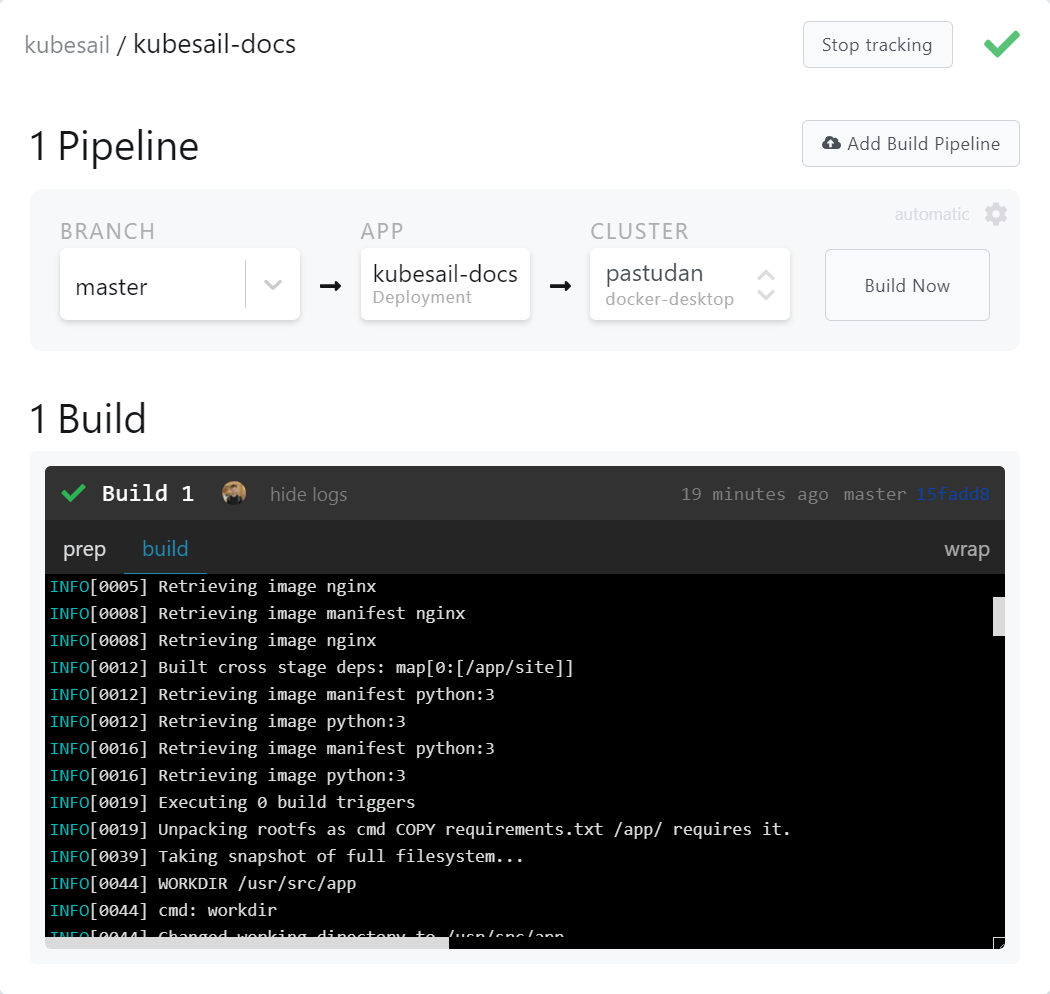Click the Build Now button

(x=907, y=285)
